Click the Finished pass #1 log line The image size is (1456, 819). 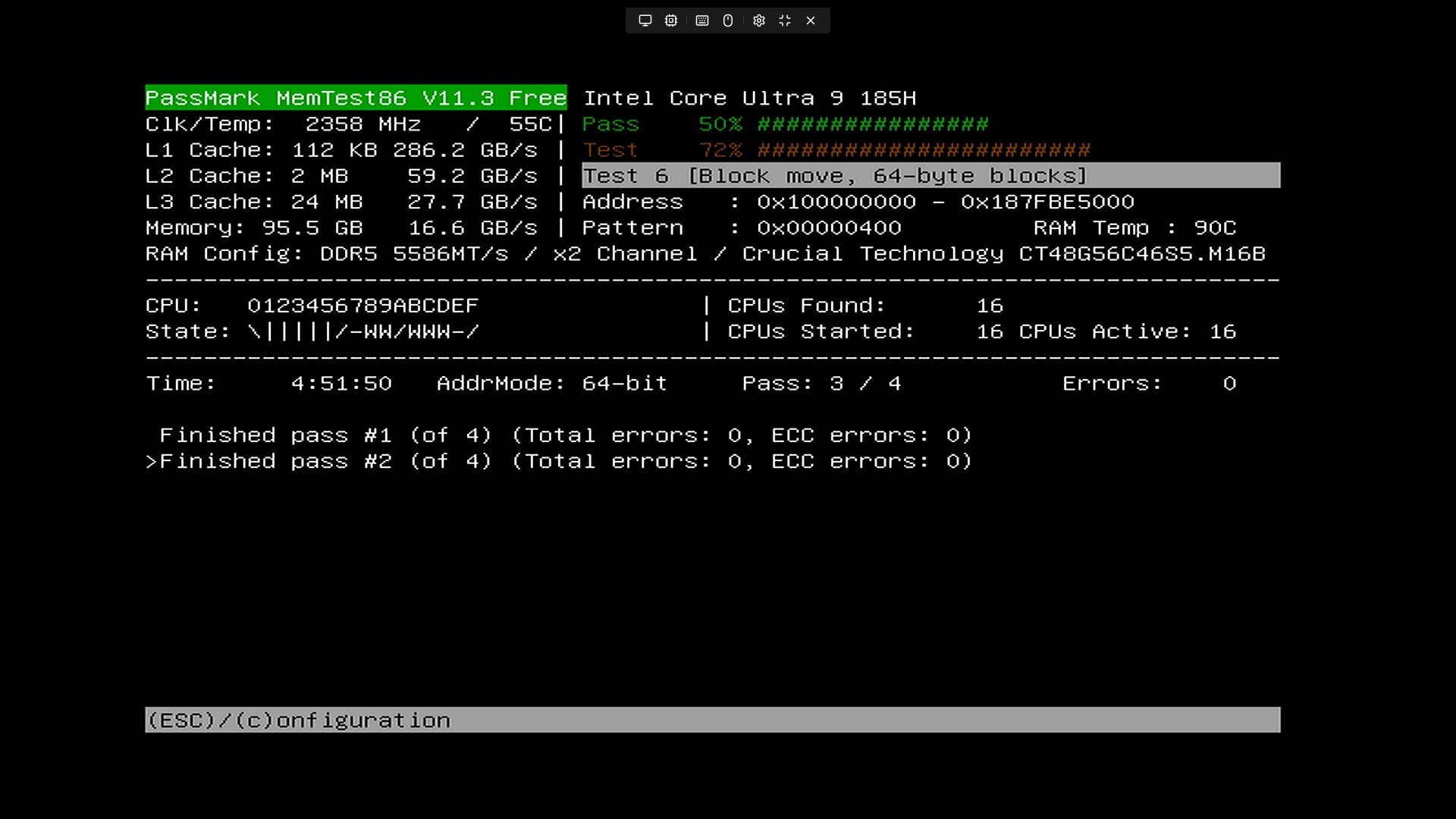(x=564, y=435)
